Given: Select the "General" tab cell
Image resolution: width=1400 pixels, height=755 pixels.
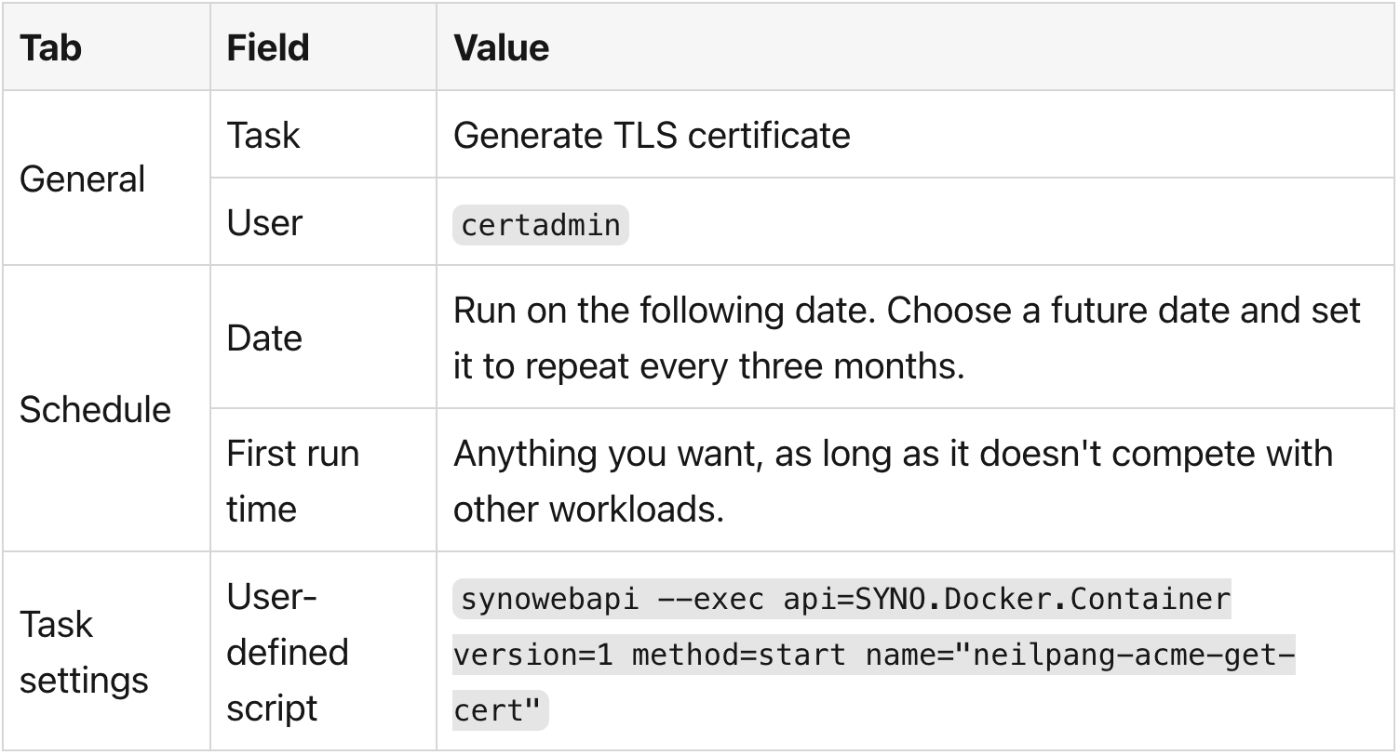Looking at the screenshot, I should (83, 179).
